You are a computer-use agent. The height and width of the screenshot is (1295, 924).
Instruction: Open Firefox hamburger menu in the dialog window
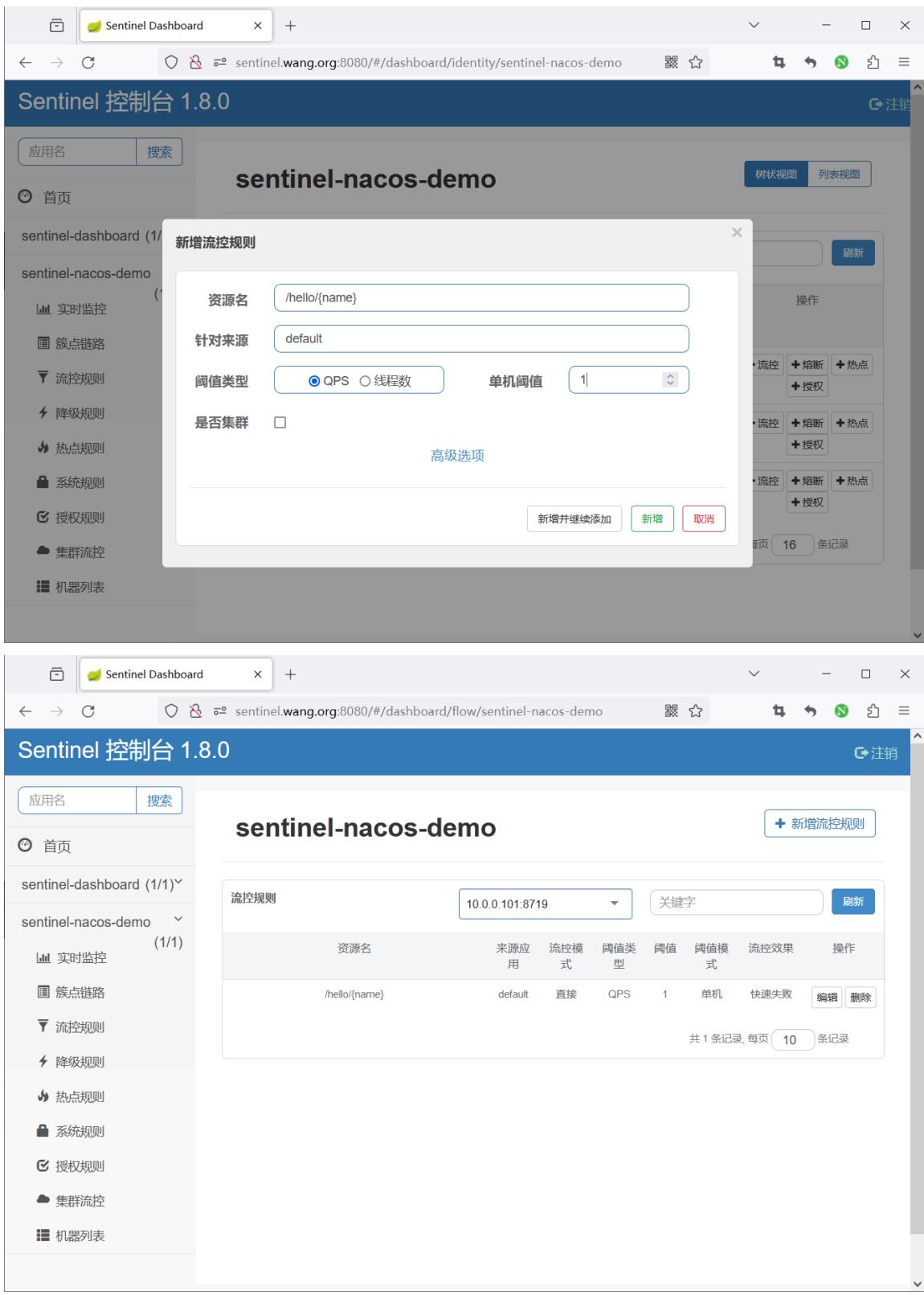tap(904, 63)
